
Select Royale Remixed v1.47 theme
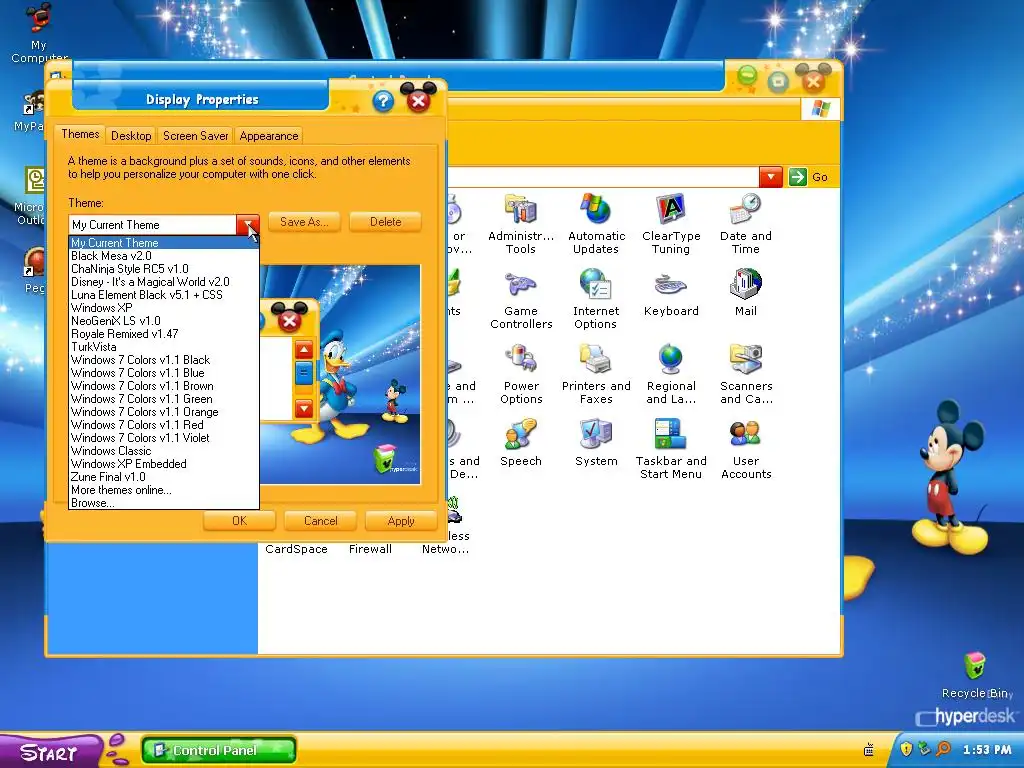(164, 334)
